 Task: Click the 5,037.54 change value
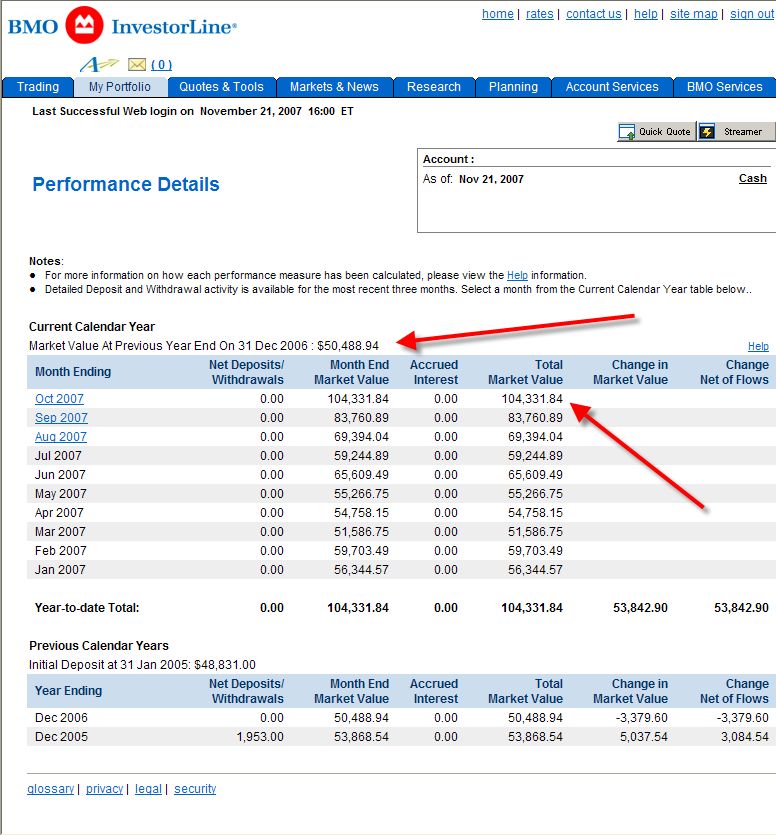pyautogui.click(x=643, y=737)
